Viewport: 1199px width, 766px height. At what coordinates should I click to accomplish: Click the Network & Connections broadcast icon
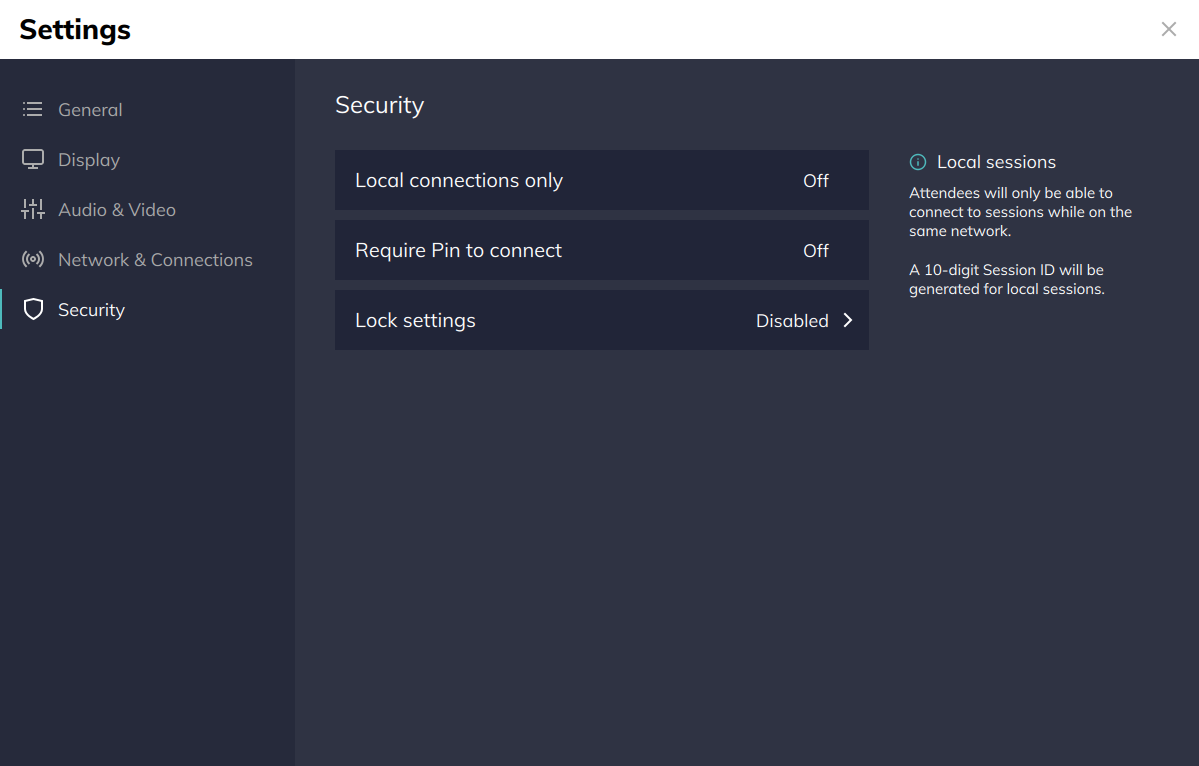(32, 259)
